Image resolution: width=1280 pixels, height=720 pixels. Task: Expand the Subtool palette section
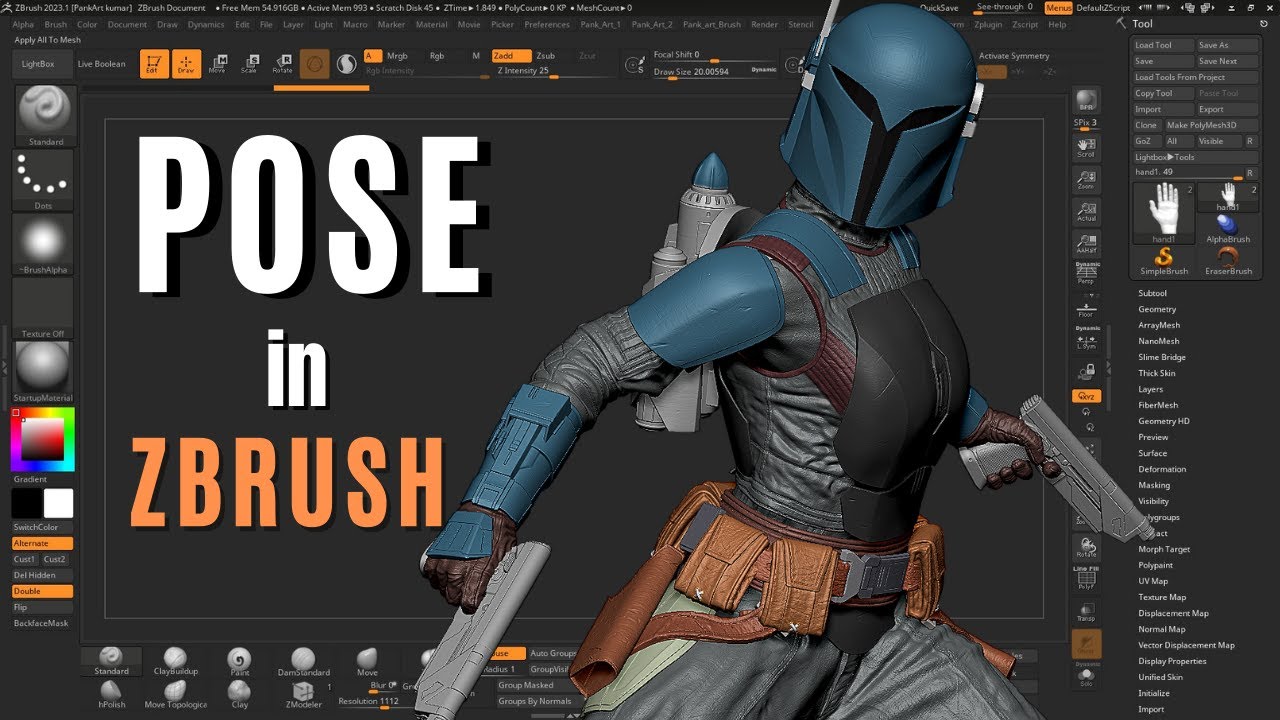pos(1153,293)
